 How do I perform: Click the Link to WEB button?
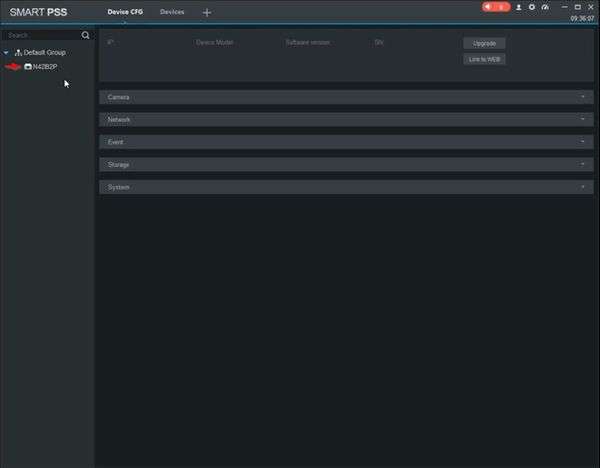(x=484, y=59)
